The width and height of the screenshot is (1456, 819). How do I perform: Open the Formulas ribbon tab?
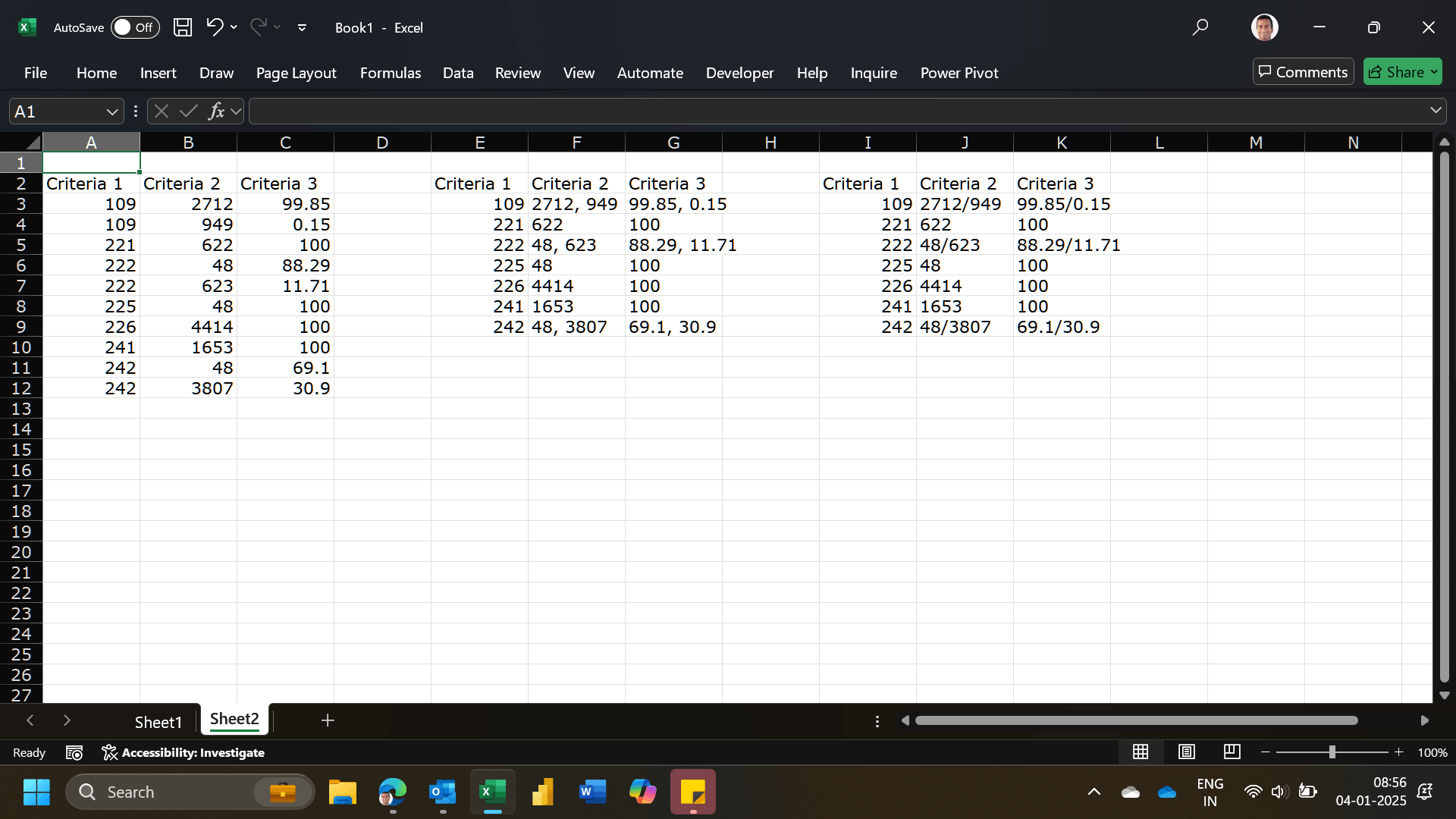[391, 73]
